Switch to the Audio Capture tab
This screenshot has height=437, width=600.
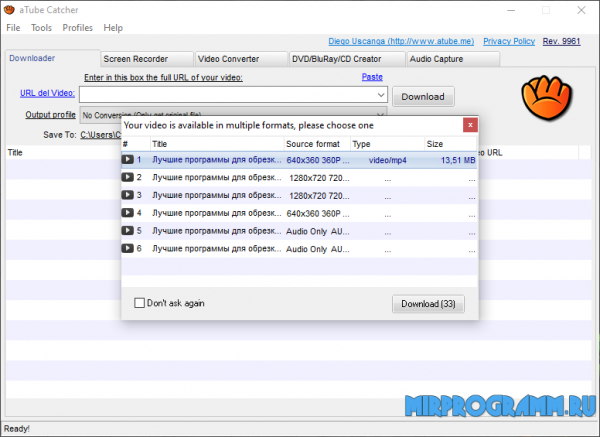[453, 59]
